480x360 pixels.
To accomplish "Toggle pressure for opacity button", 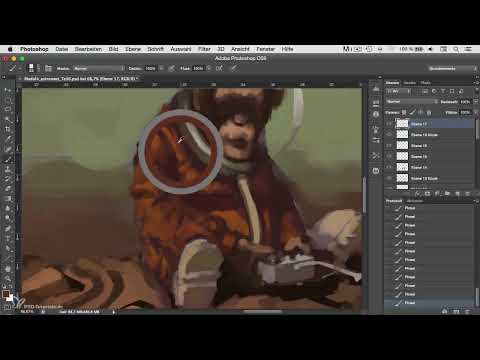I will [x=171, y=68].
